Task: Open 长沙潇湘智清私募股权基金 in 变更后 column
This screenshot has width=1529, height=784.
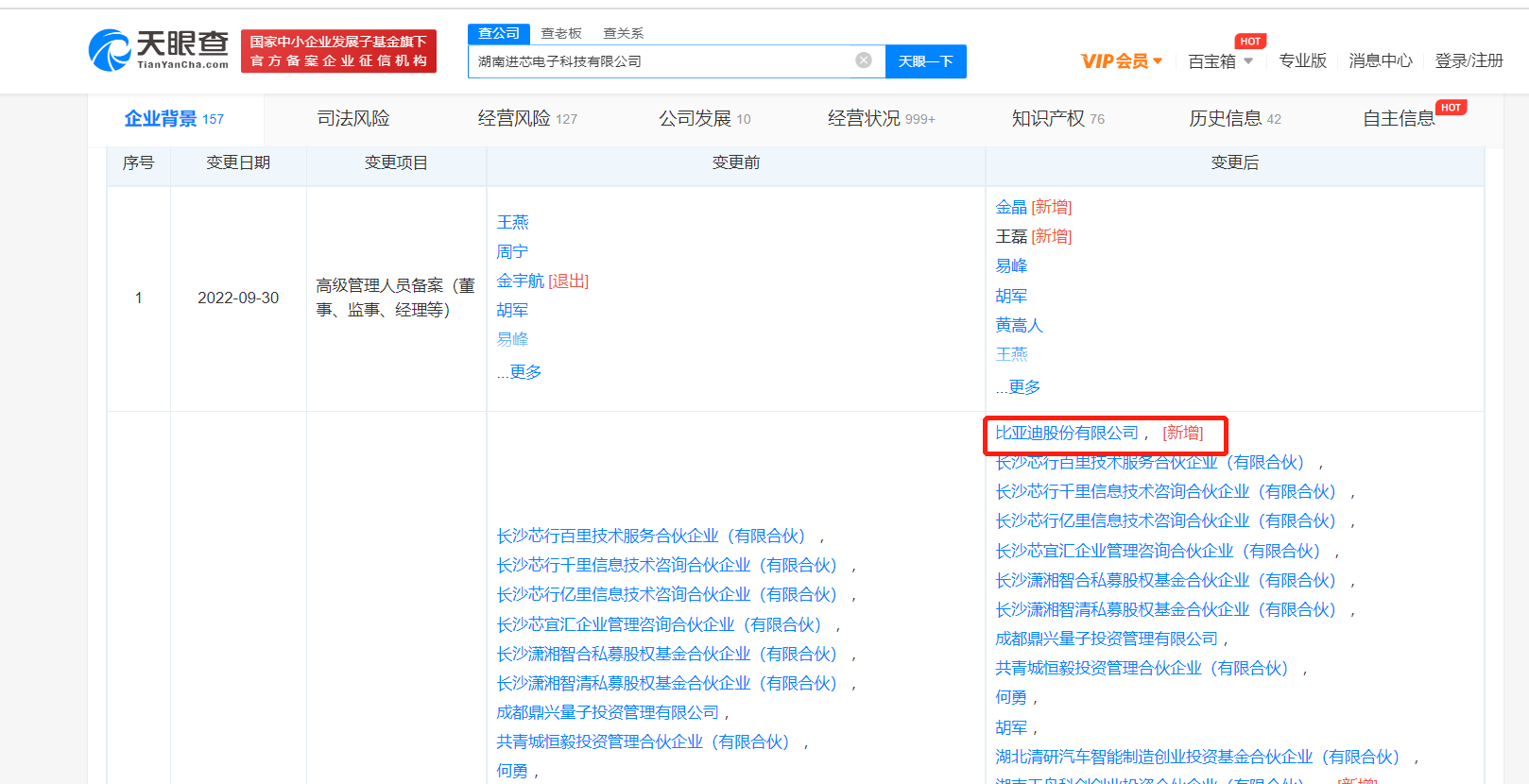Action: tap(1166, 609)
